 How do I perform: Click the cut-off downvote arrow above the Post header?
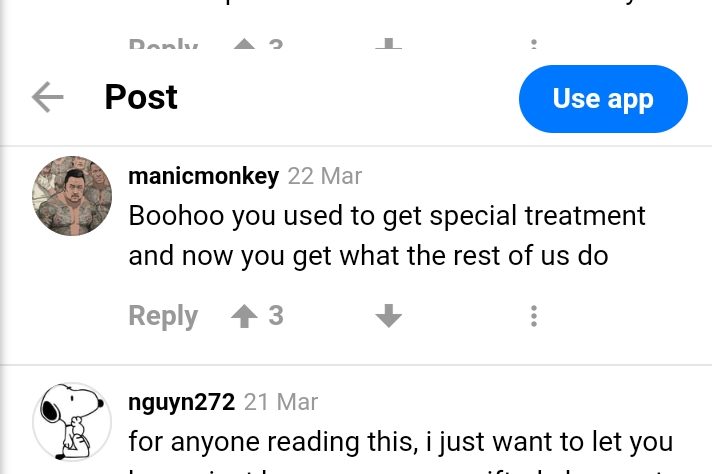click(x=389, y=44)
